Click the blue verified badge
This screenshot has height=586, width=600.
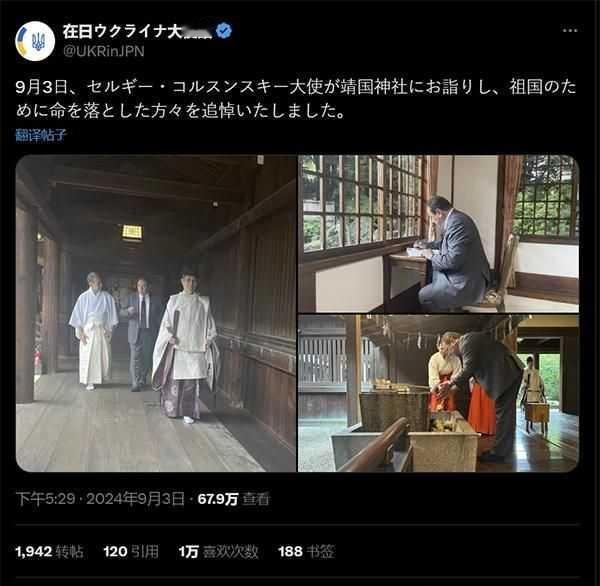pyautogui.click(x=224, y=31)
